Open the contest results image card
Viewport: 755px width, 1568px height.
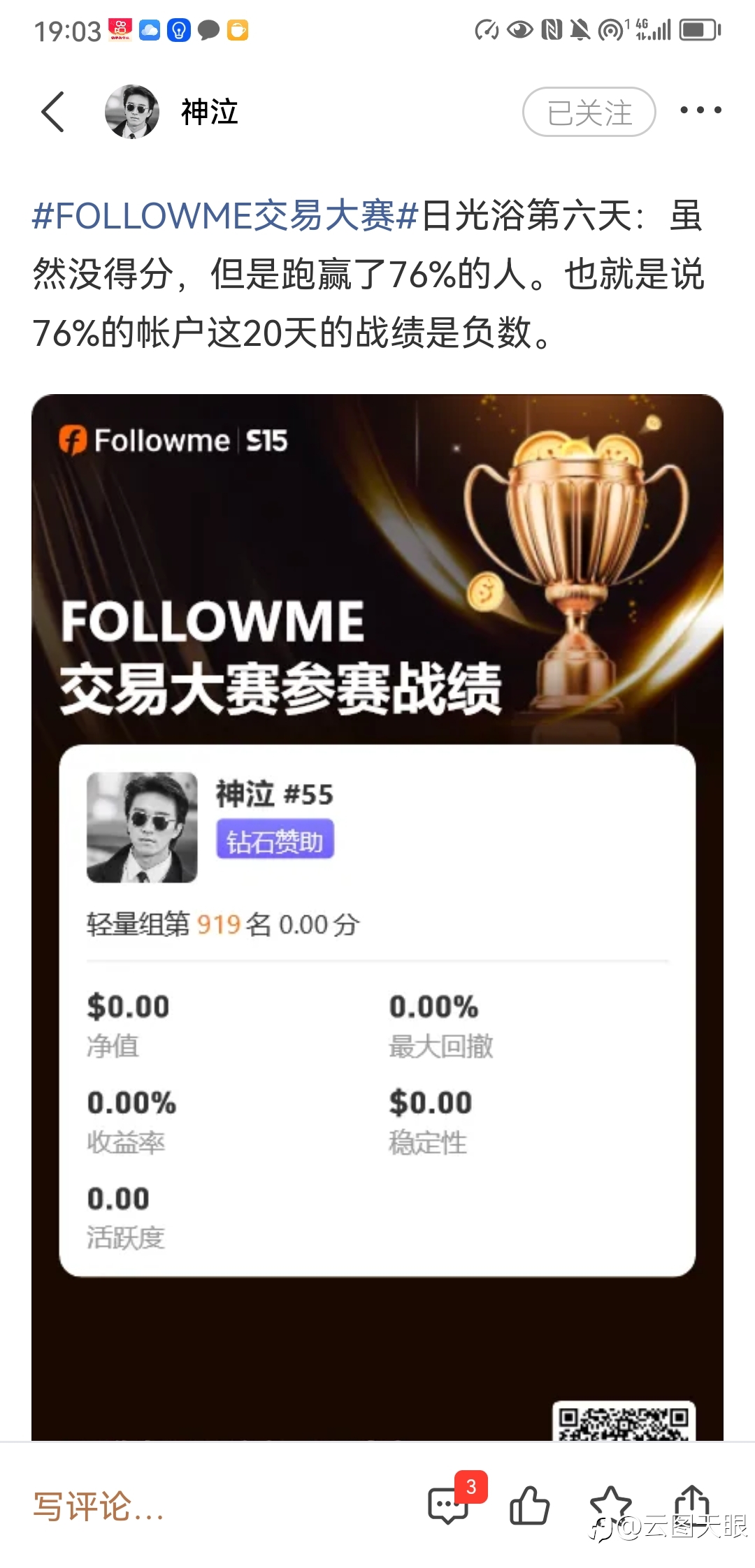pyautogui.click(x=377, y=917)
